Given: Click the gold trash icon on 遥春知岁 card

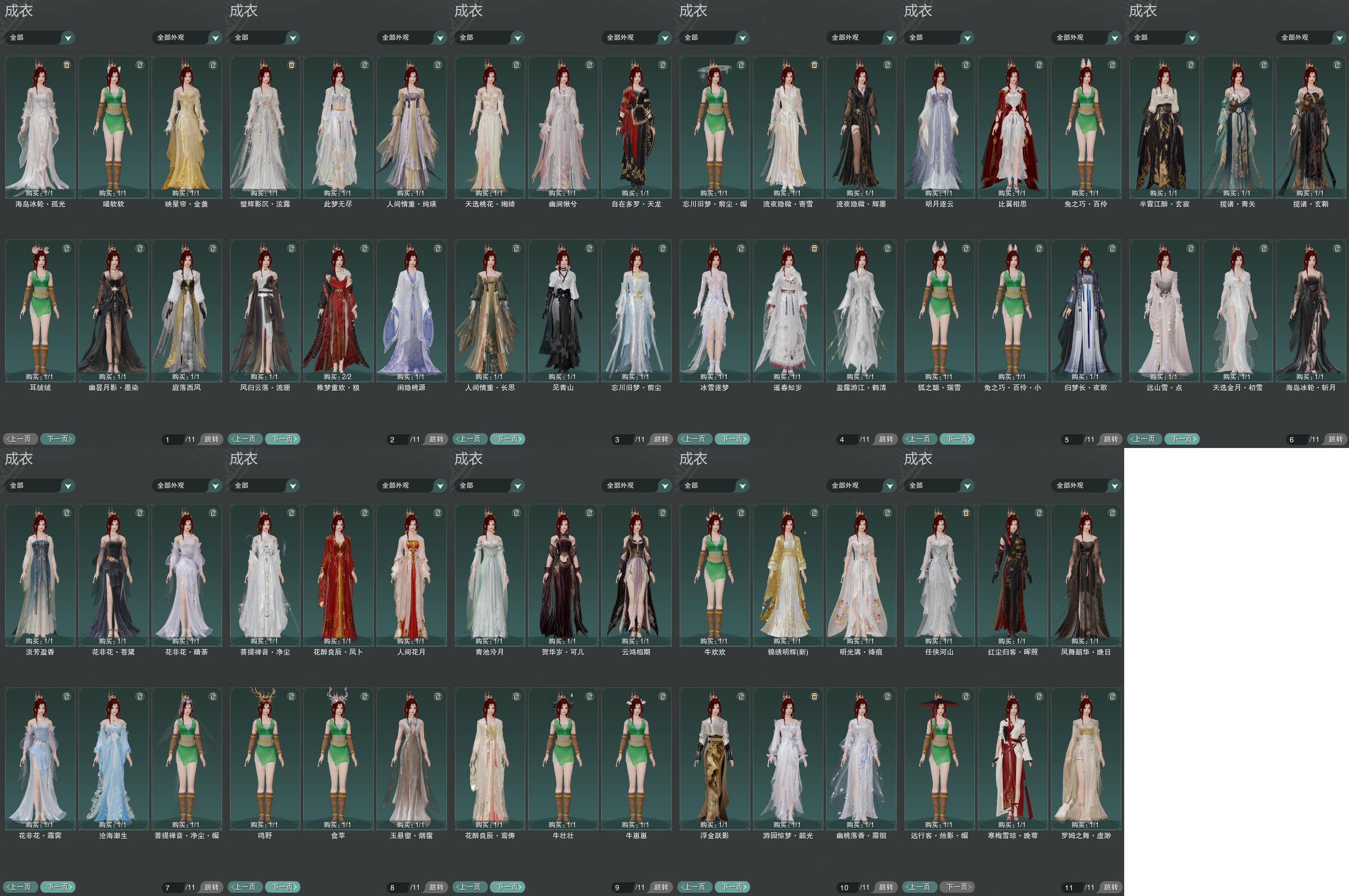Looking at the screenshot, I should [x=815, y=248].
